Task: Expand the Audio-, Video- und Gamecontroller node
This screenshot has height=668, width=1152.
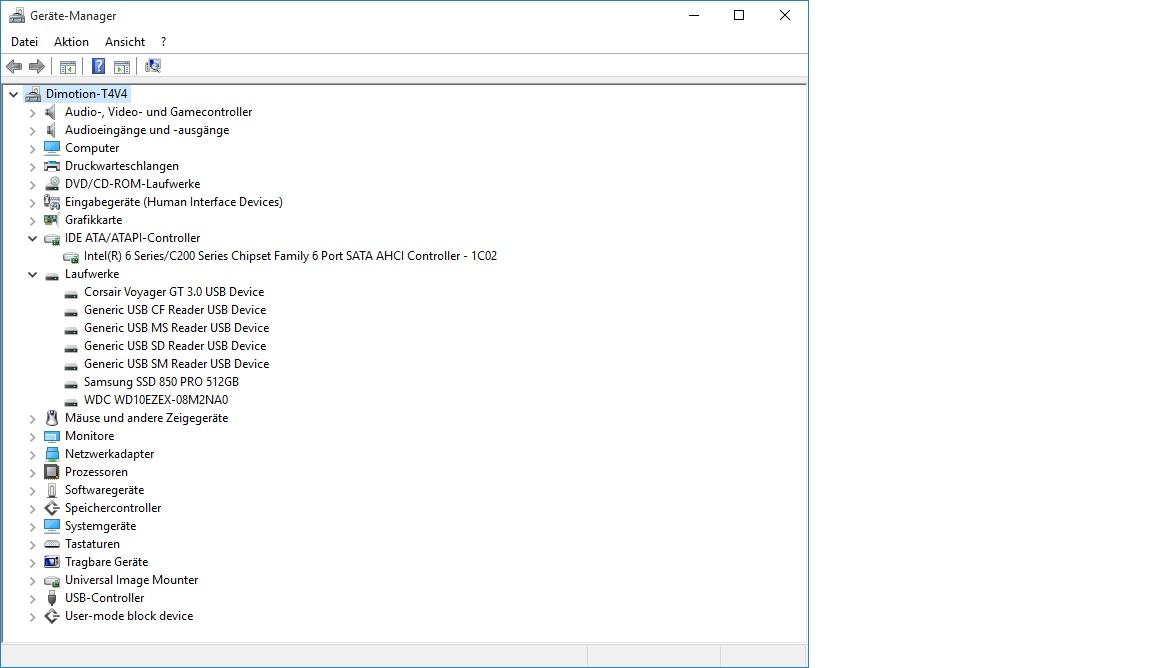Action: click(x=32, y=112)
